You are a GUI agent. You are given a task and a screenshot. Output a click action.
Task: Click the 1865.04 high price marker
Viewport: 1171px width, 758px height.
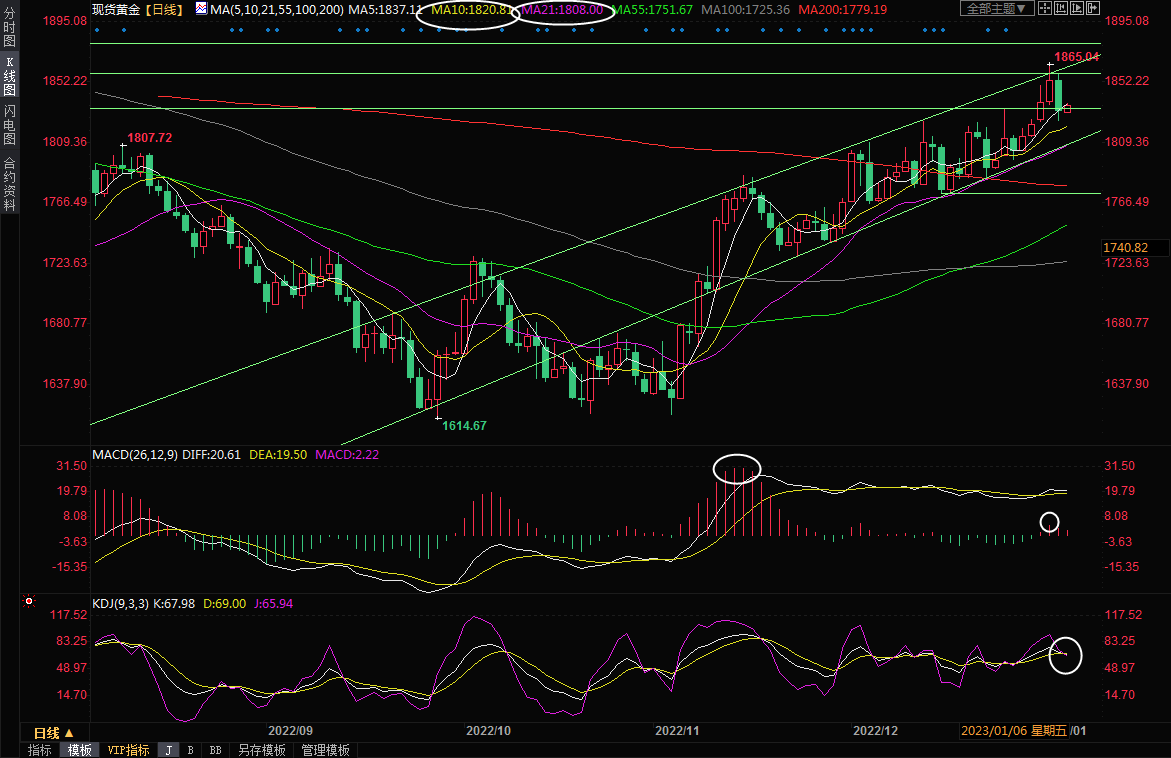1076,57
